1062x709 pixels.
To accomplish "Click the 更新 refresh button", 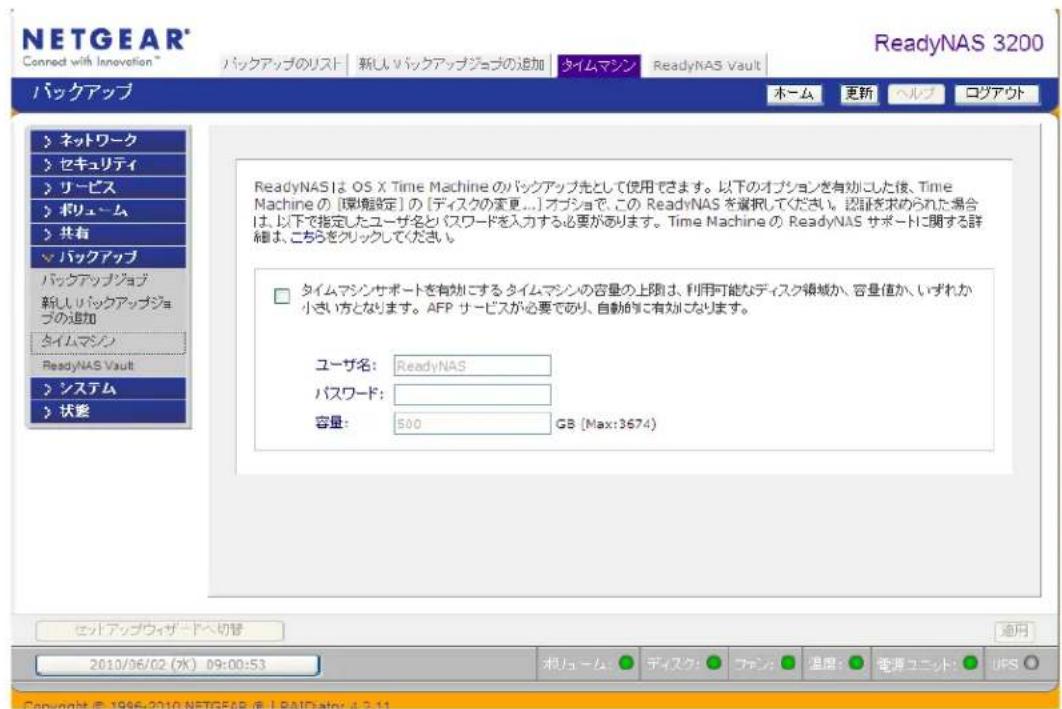I will tap(859, 94).
